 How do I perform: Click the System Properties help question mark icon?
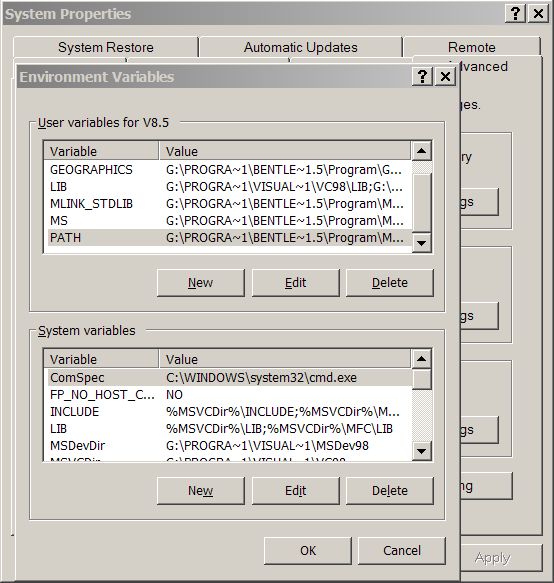click(x=515, y=14)
